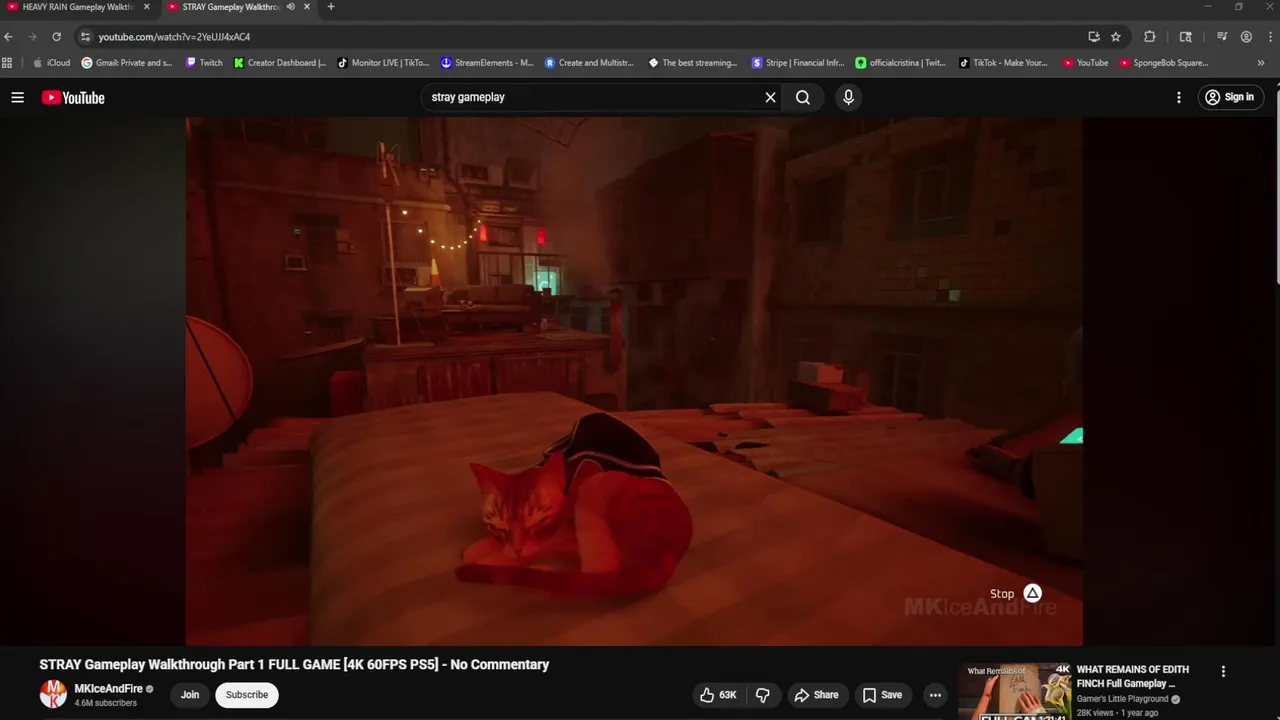The width and height of the screenshot is (1280, 720).
Task: Open Twitch bookmark
Action: pos(204,63)
